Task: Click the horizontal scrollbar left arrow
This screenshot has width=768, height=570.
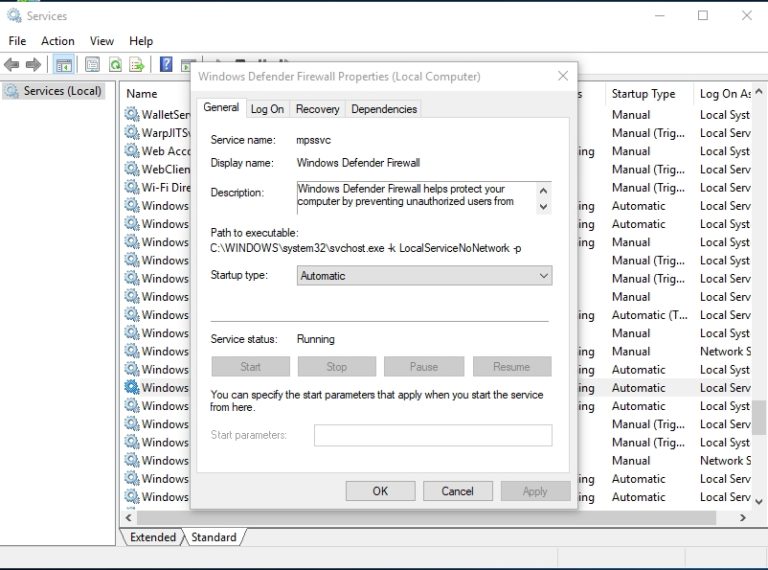Action: [x=129, y=518]
